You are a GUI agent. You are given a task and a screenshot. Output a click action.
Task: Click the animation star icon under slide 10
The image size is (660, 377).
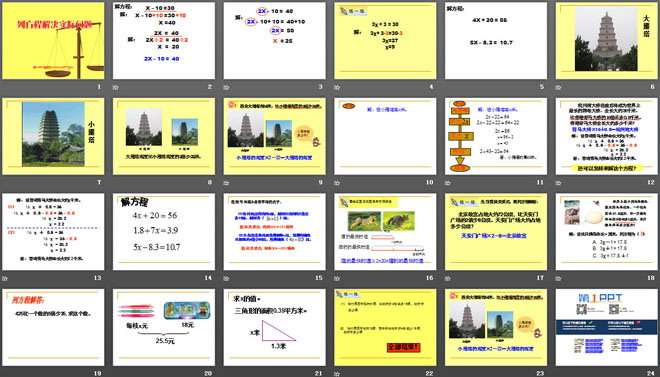point(337,183)
